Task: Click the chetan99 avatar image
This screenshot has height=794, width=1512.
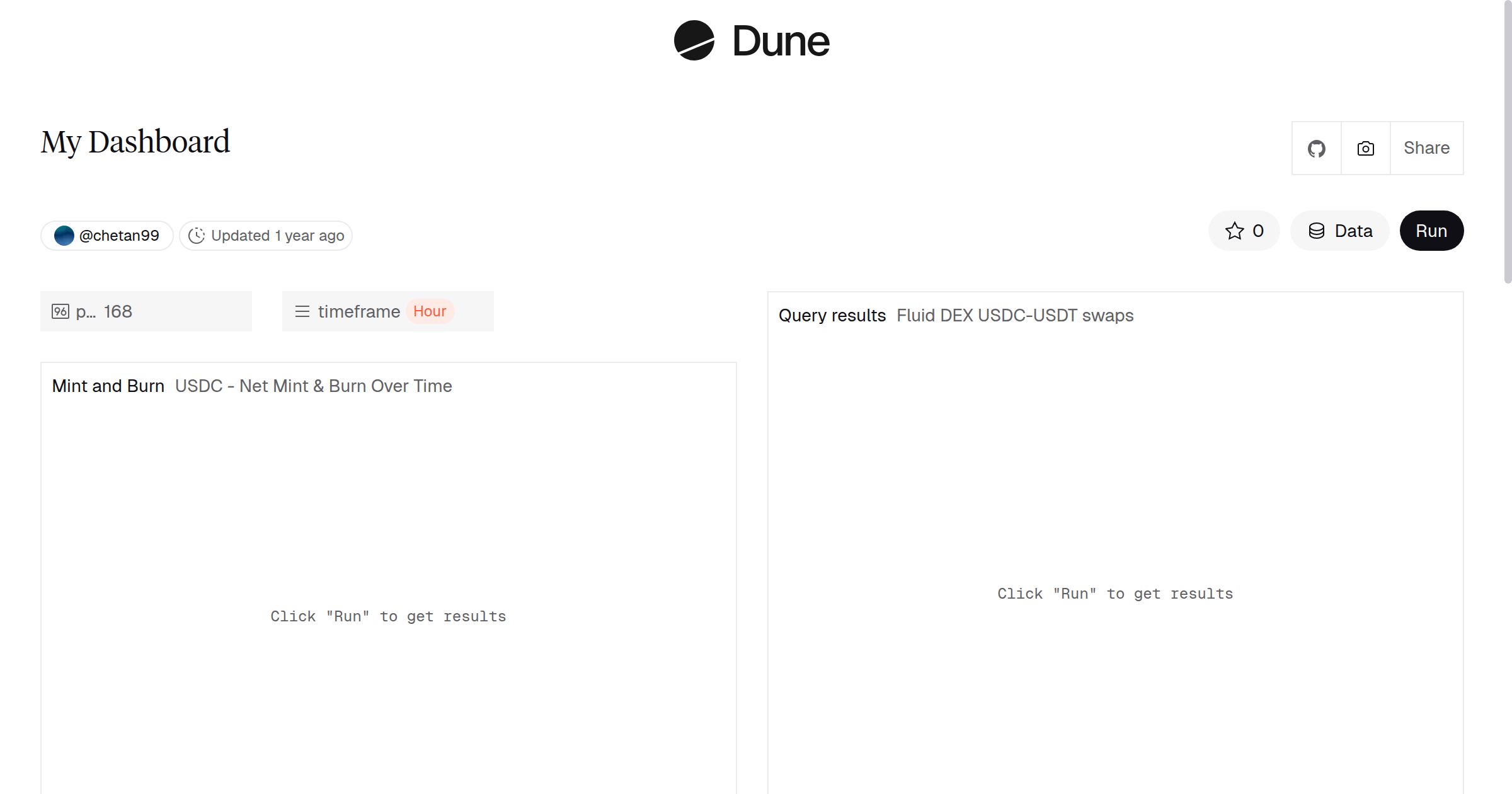Action: pyautogui.click(x=64, y=236)
